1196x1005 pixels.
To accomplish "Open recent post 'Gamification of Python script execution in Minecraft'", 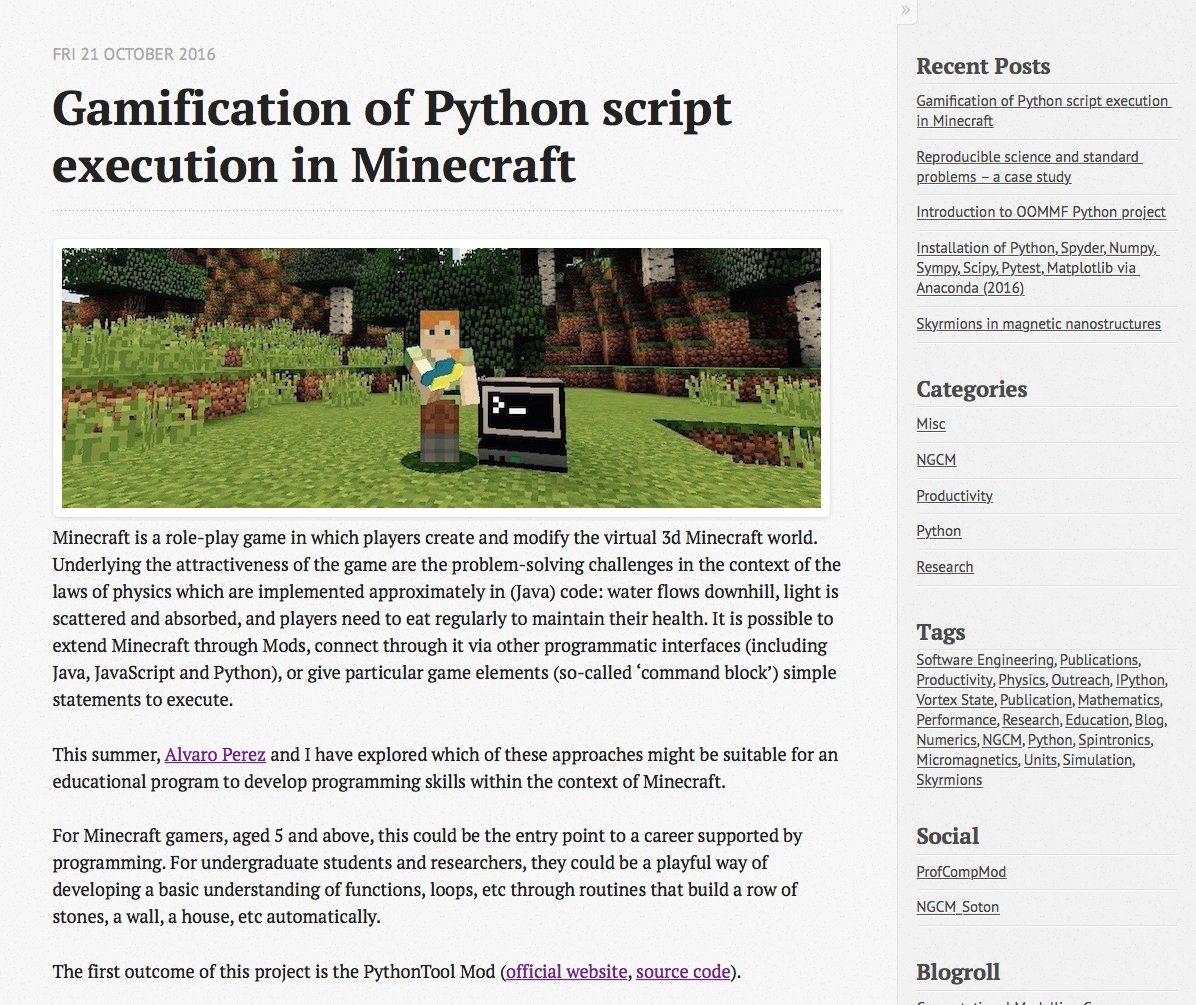I will coord(1043,111).
